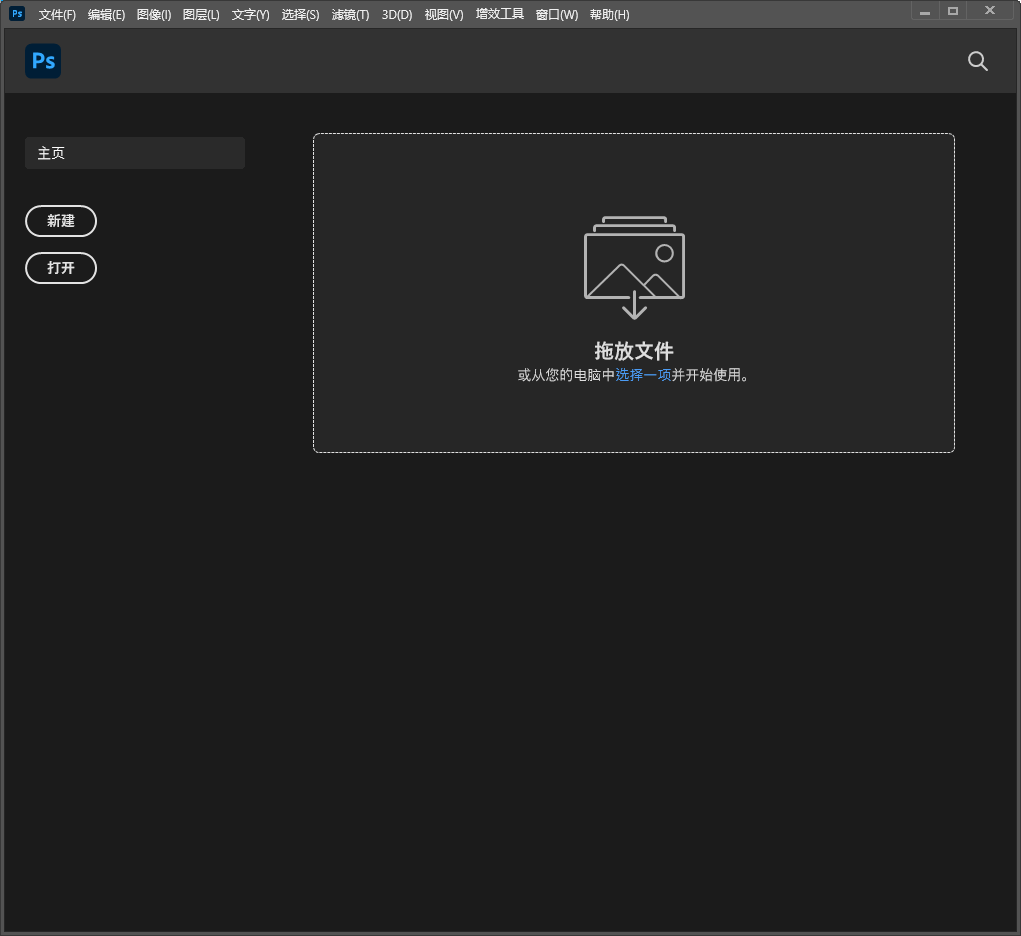1021x936 pixels.
Task: Open the 视图(V) menu
Action: click(x=443, y=14)
